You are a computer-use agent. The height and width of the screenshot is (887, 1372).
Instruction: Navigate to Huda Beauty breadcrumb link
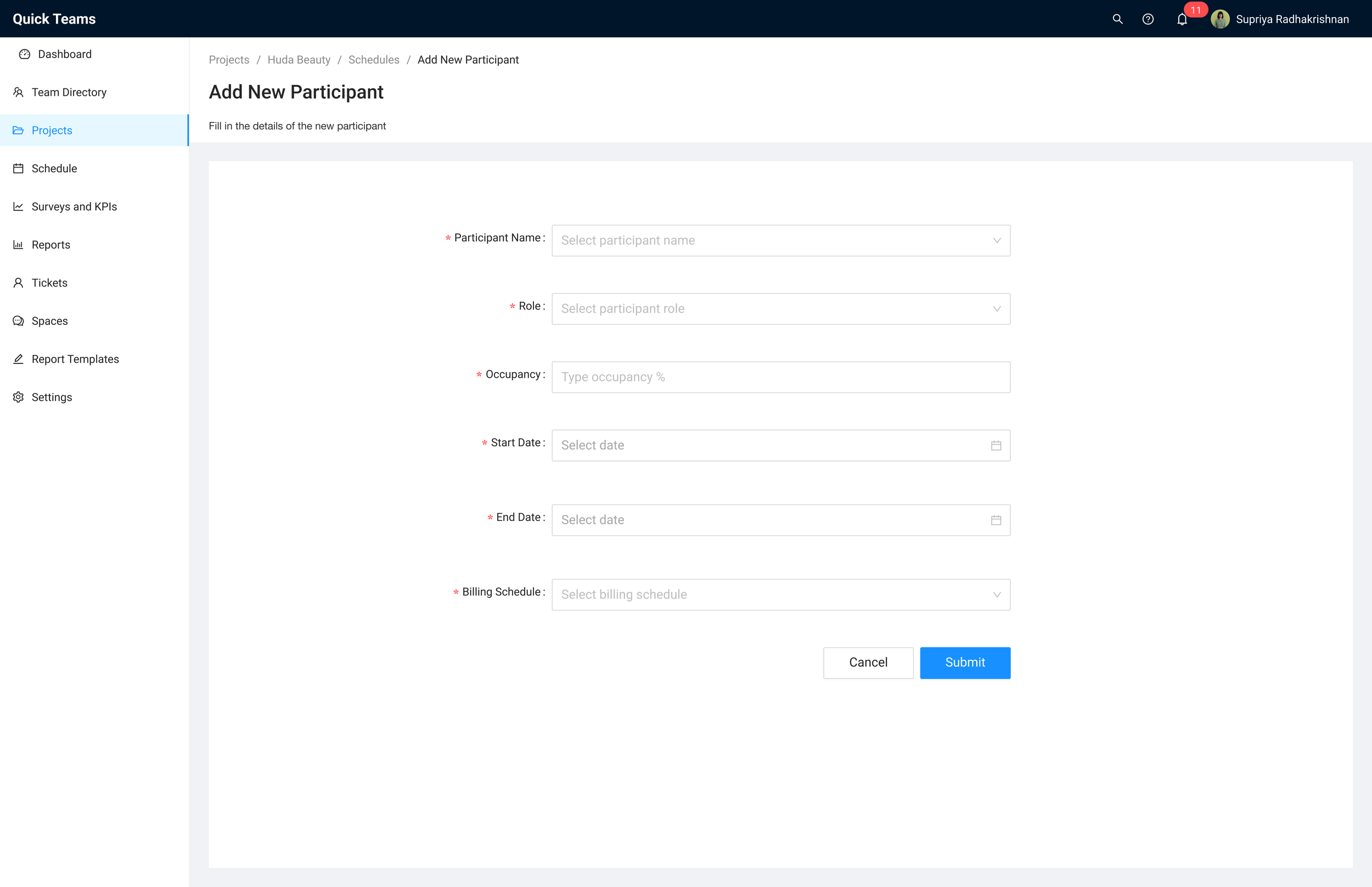(x=298, y=60)
